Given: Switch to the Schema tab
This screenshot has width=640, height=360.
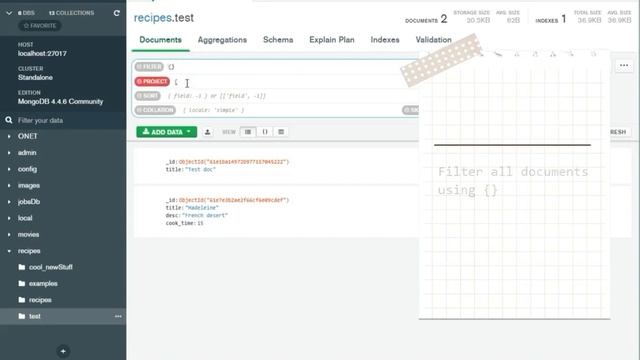Looking at the screenshot, I should [278, 40].
